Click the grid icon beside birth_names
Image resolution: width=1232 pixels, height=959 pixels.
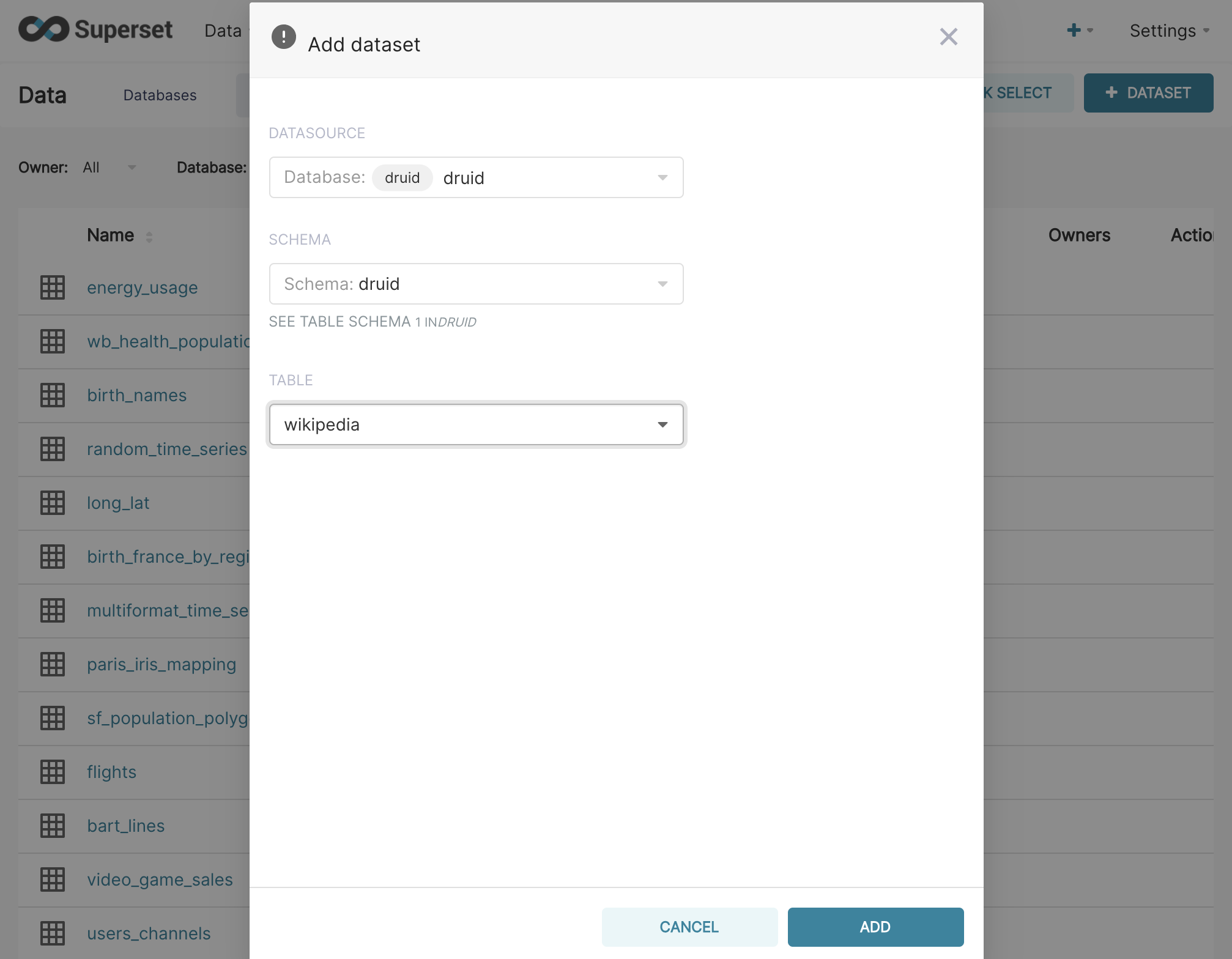pos(53,395)
